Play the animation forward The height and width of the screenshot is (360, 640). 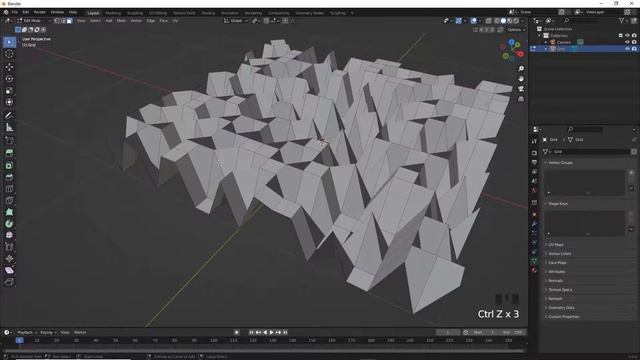pos(272,333)
